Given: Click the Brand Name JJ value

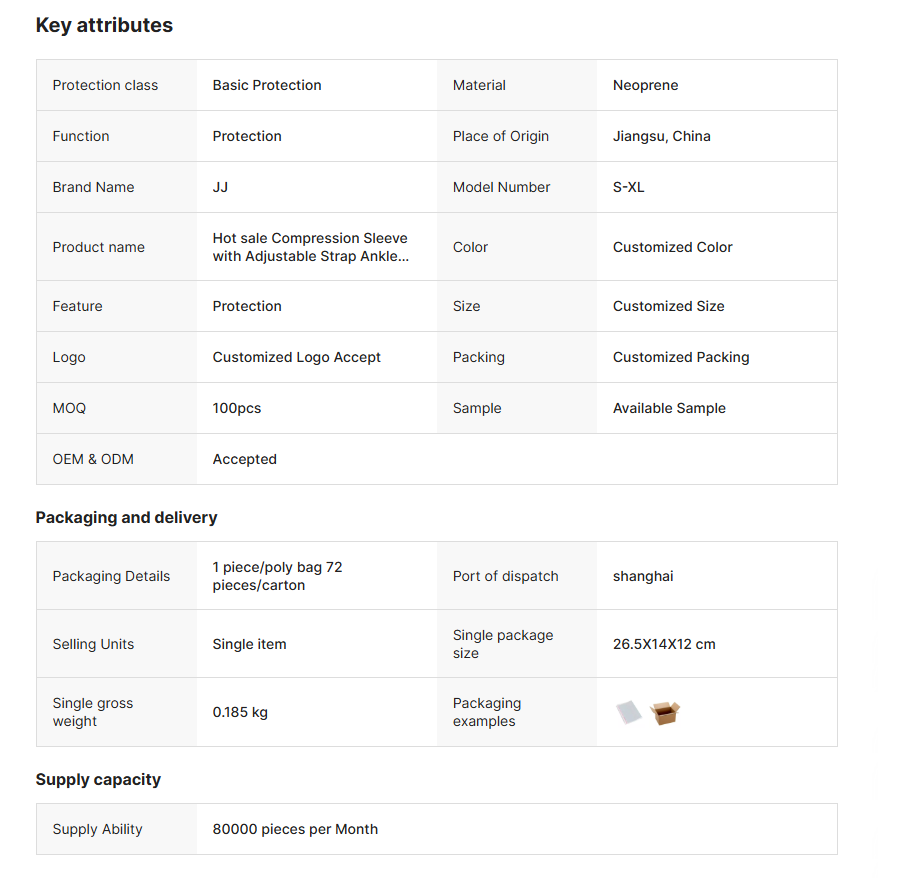Looking at the screenshot, I should (x=220, y=187).
